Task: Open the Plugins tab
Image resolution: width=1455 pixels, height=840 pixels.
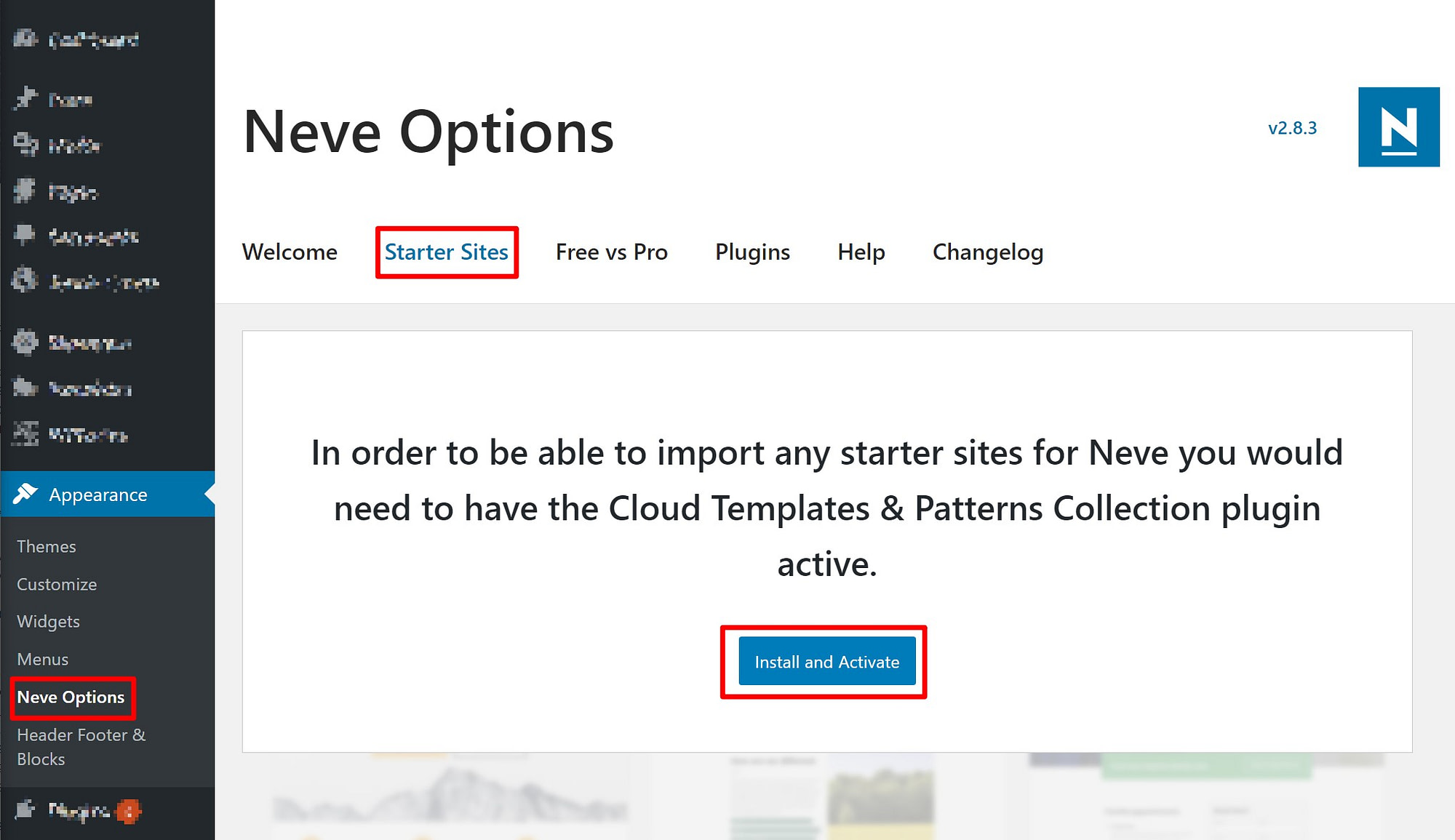Action: pyautogui.click(x=751, y=251)
